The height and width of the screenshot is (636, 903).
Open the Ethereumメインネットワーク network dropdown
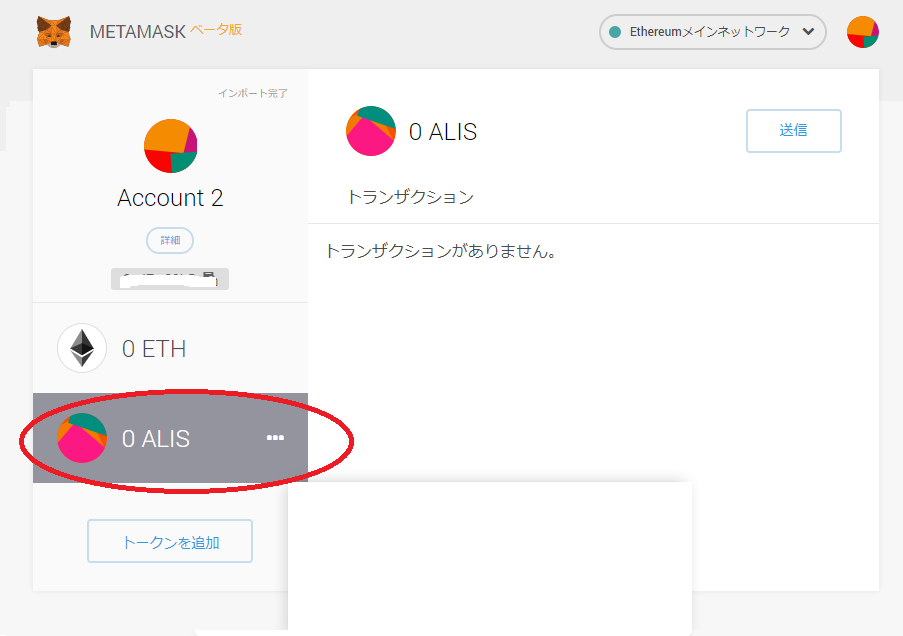(710, 32)
